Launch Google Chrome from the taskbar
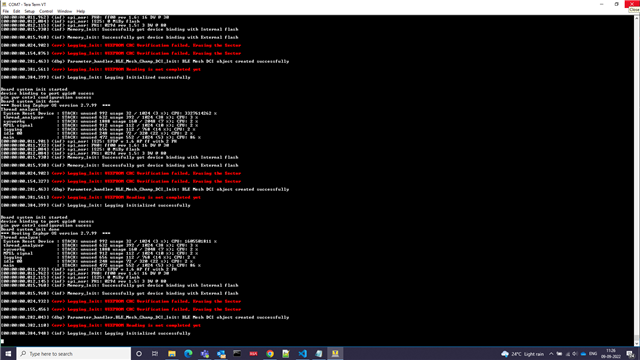The image size is (640, 360). (x=270, y=353)
